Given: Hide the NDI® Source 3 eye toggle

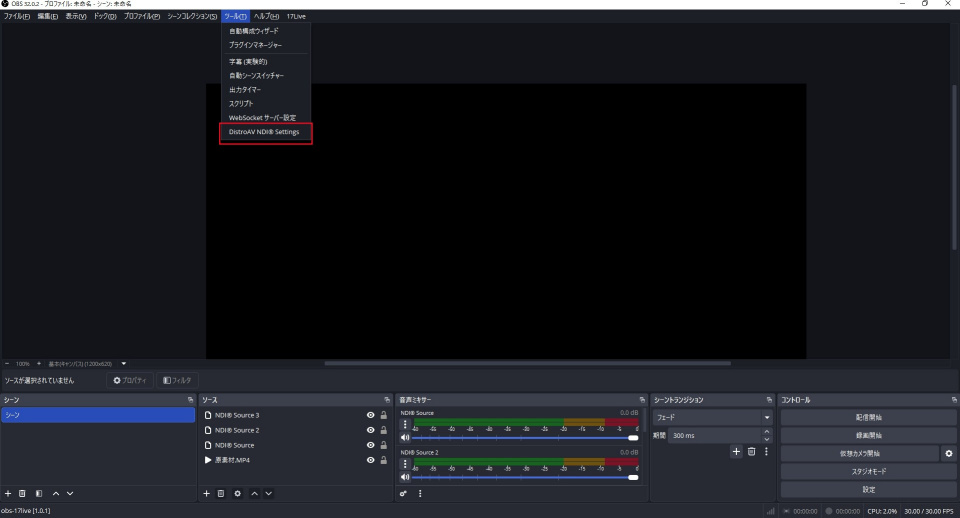Looking at the screenshot, I should 370,415.
